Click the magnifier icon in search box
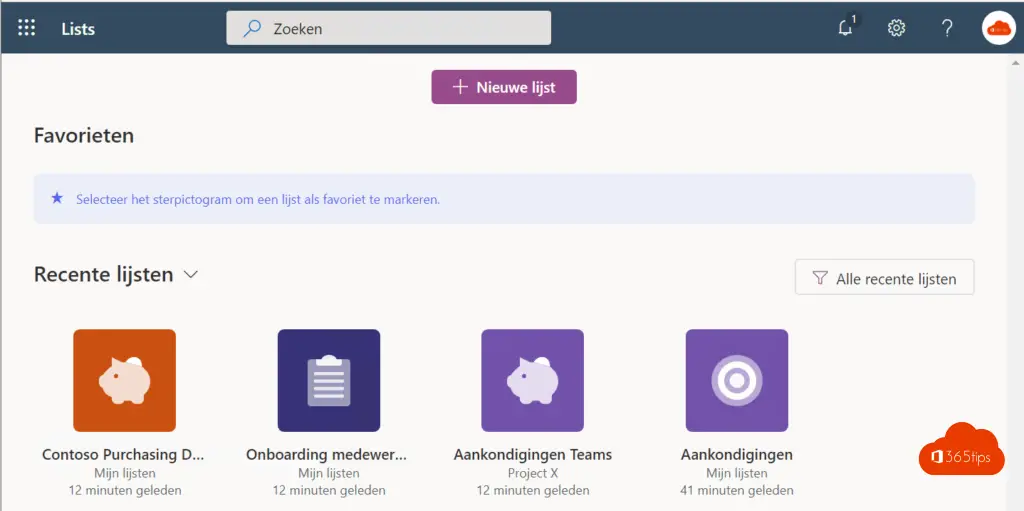Viewport: 1024px width, 511px height. [x=252, y=28]
